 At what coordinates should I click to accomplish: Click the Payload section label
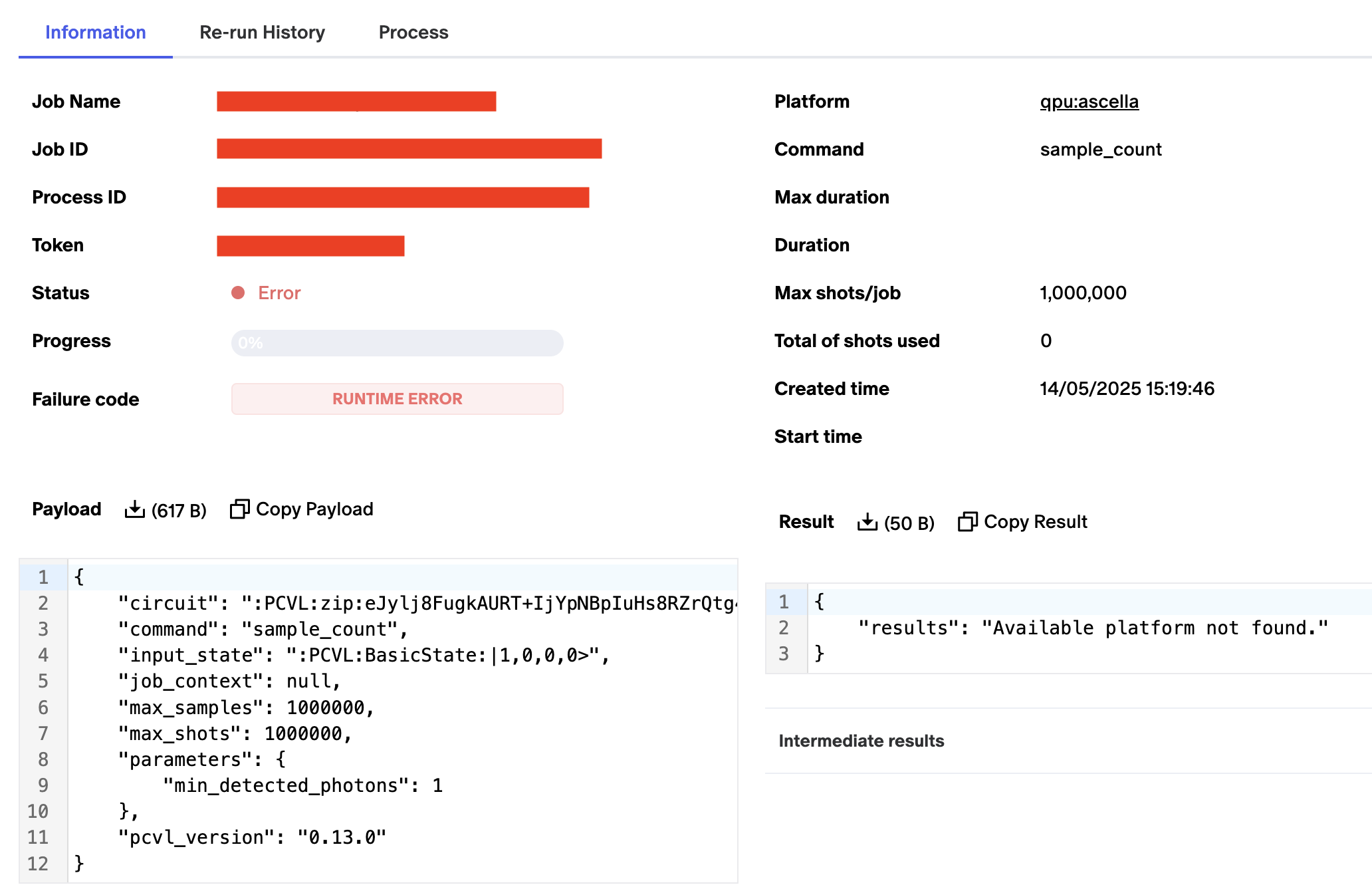66,509
